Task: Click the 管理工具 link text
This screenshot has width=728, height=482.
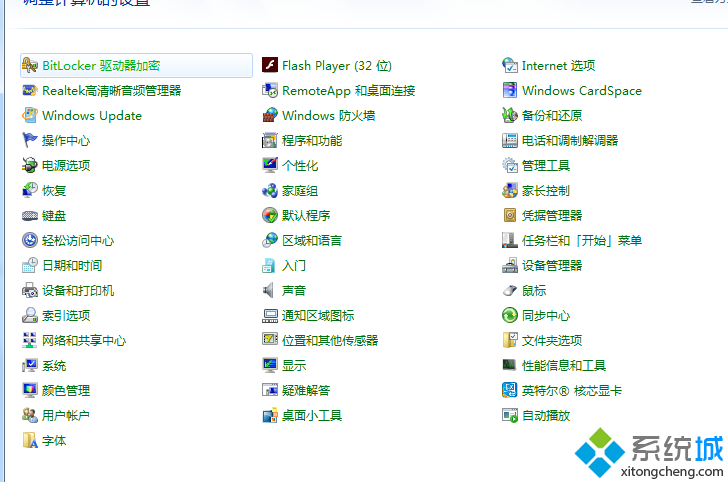Action: (546, 166)
